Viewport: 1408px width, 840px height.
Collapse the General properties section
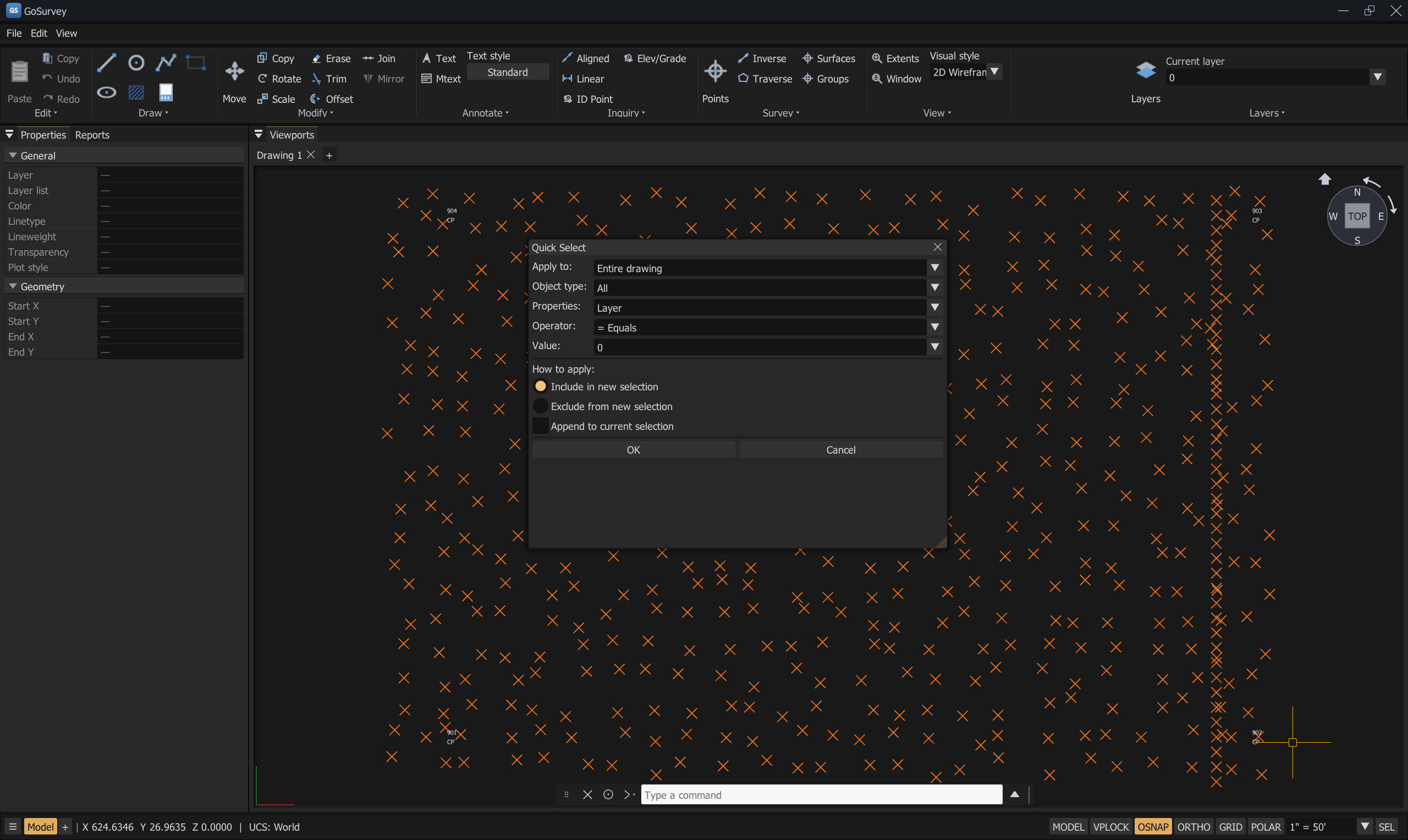click(13, 155)
